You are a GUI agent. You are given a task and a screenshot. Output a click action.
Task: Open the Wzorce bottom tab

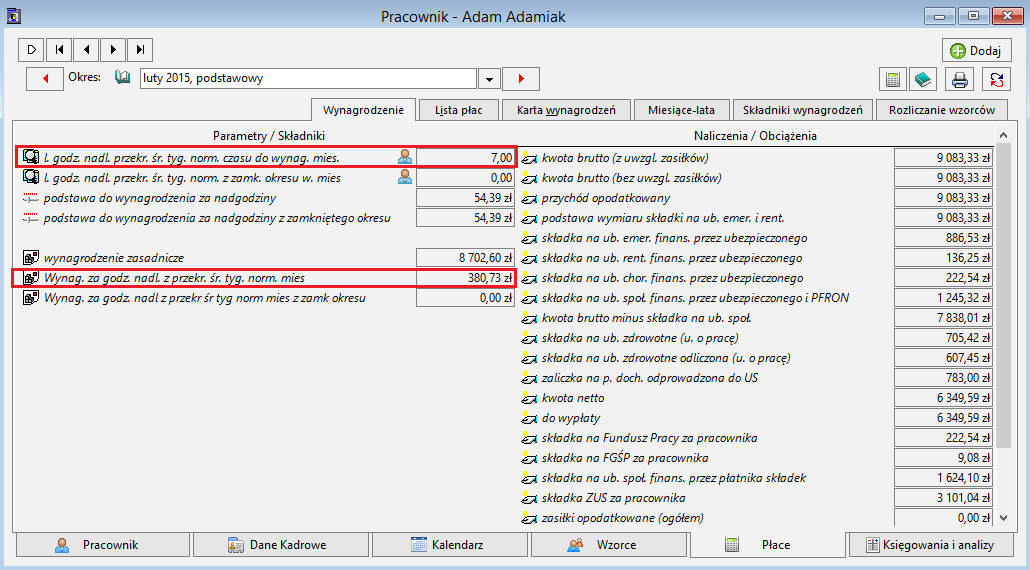tap(609, 544)
